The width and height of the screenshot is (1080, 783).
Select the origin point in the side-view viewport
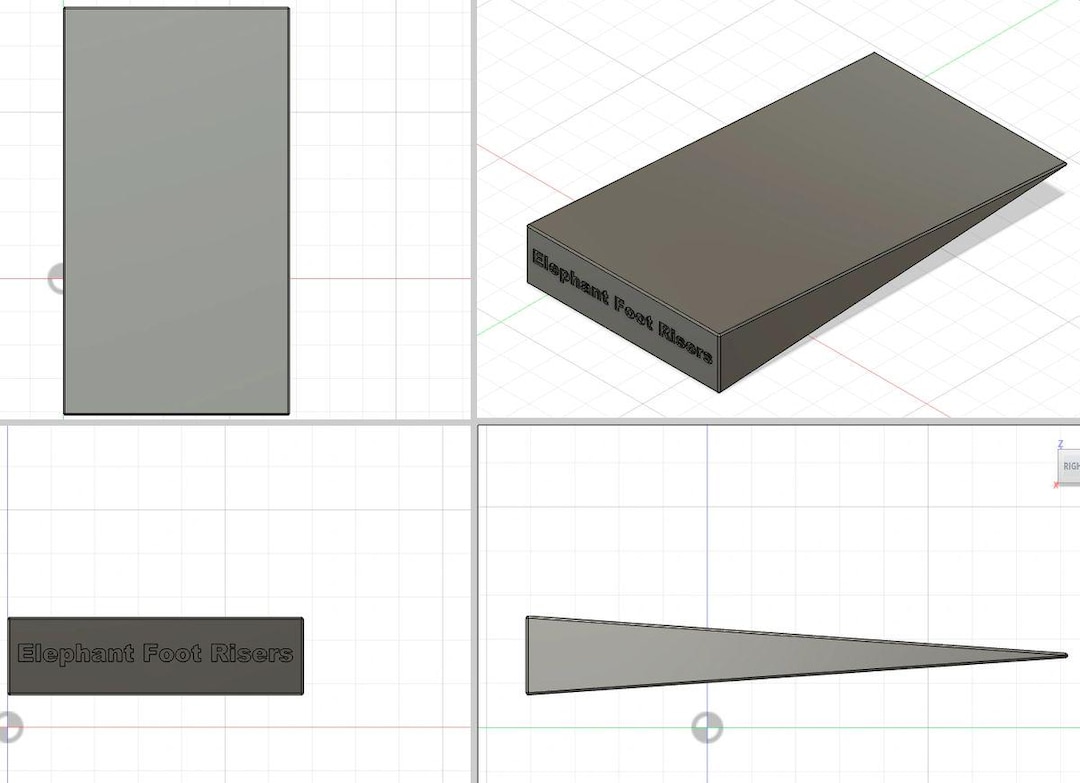coord(707,727)
